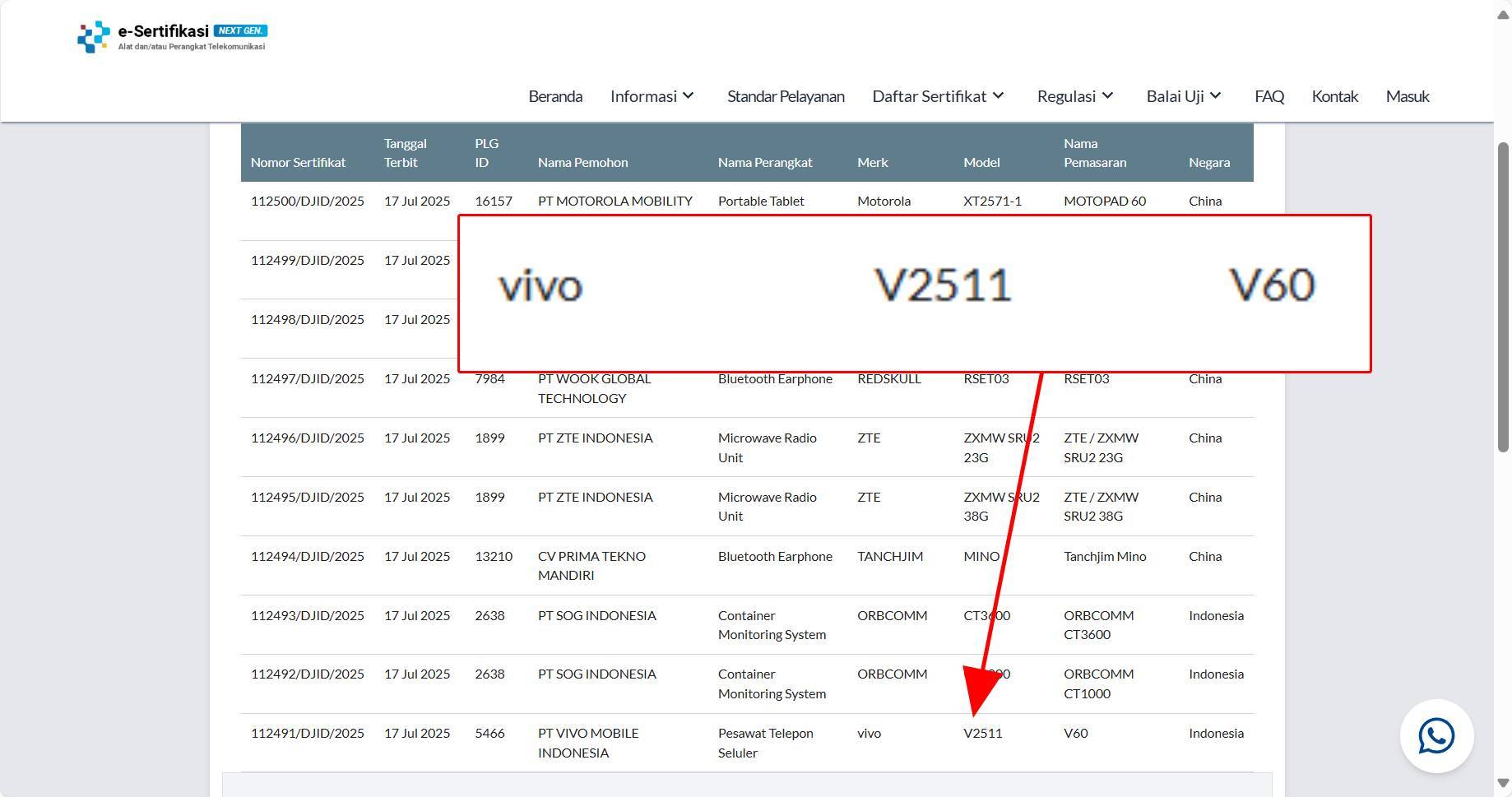
Task: Click PLG ID 16157 cell
Action: click(494, 201)
